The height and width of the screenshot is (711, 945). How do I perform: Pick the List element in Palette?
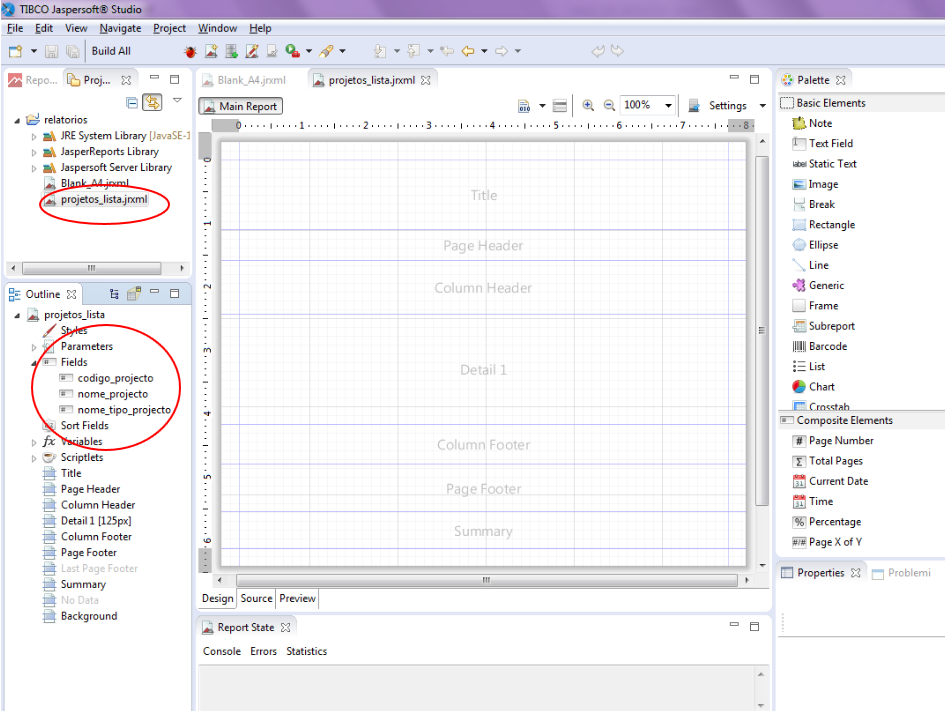(808, 366)
